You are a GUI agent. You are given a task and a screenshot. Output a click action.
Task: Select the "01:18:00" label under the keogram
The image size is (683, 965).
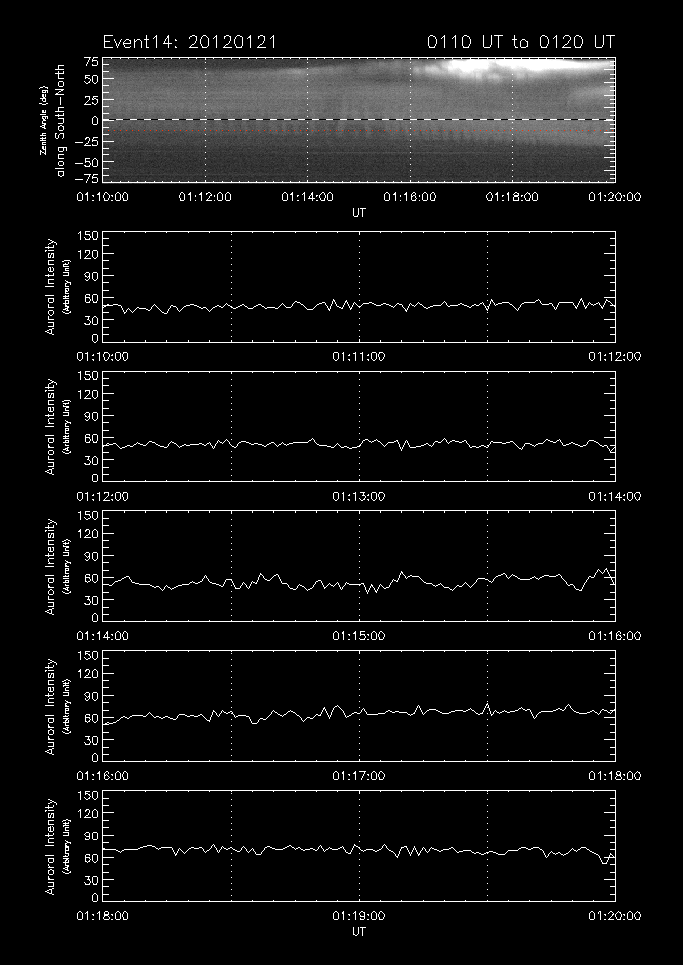click(512, 197)
